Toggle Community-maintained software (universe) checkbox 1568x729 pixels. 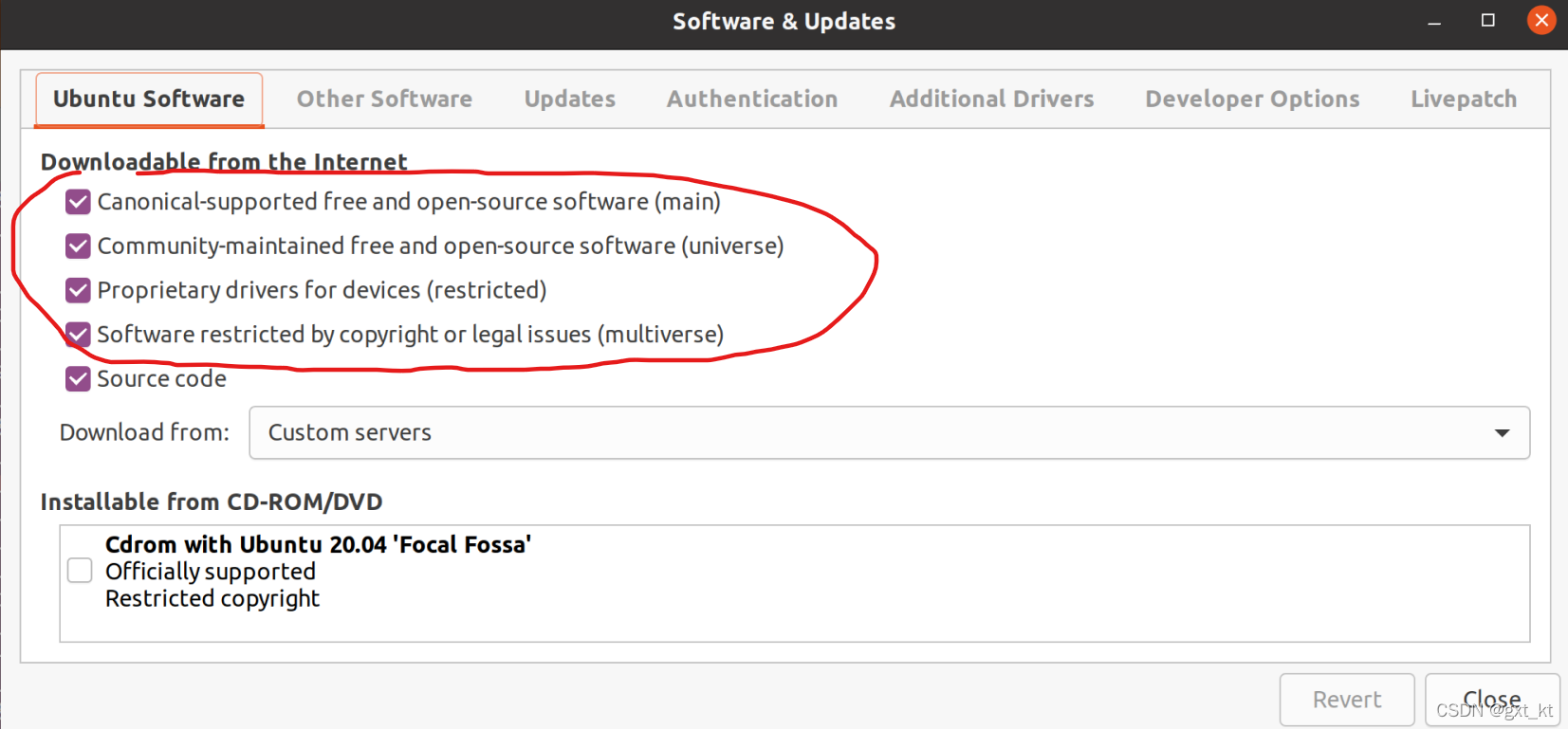(x=79, y=246)
